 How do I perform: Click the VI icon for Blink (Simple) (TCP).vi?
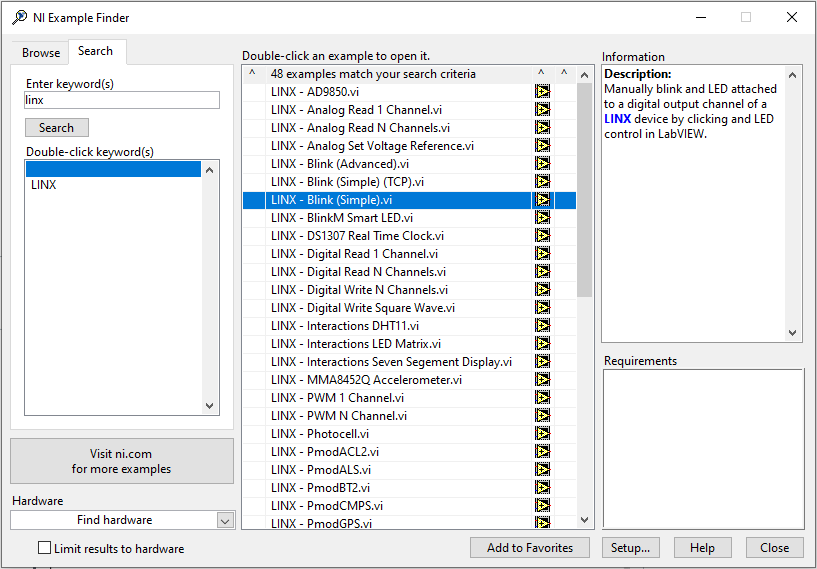coord(542,182)
